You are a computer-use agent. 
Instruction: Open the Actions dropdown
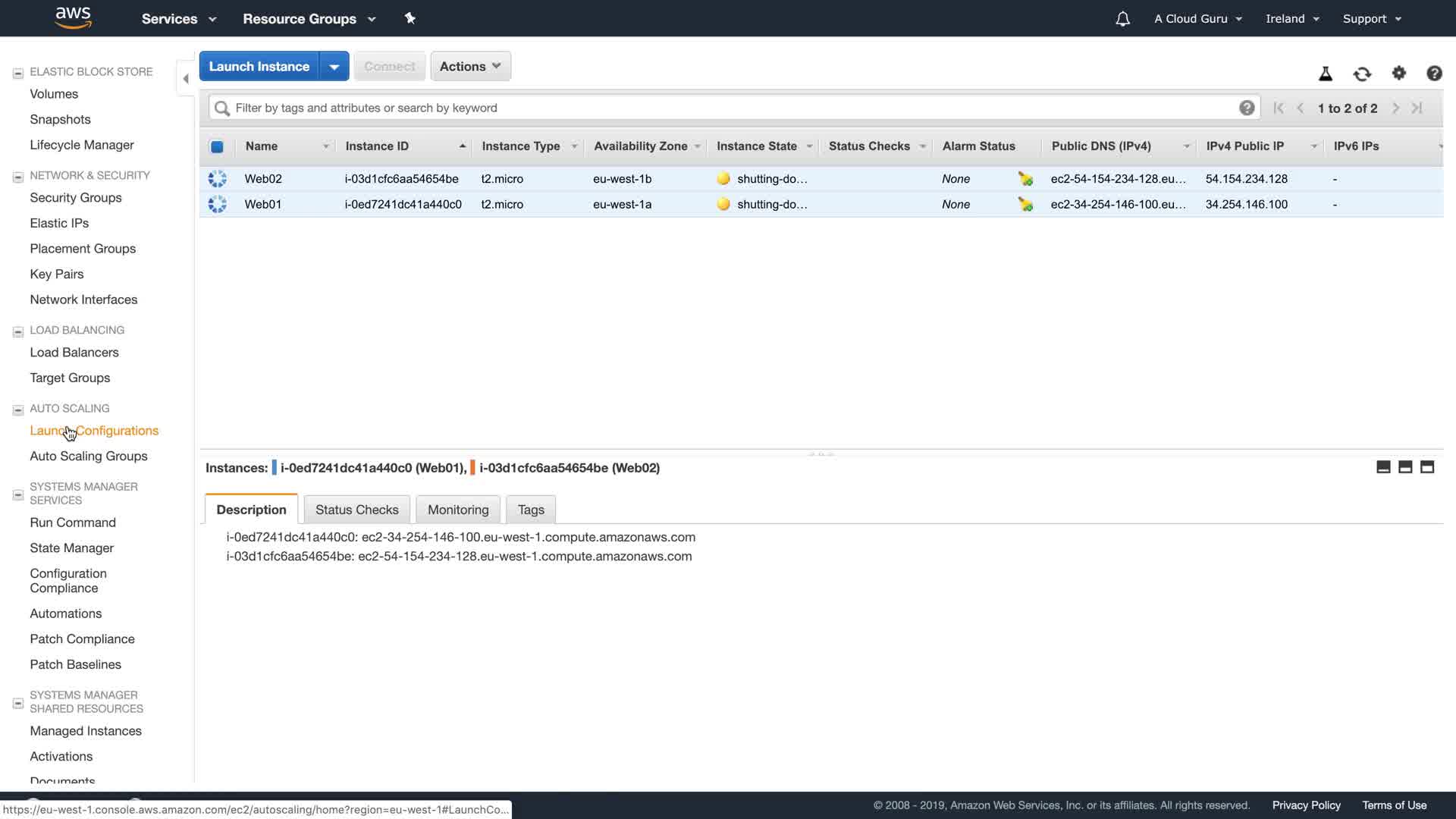(470, 66)
